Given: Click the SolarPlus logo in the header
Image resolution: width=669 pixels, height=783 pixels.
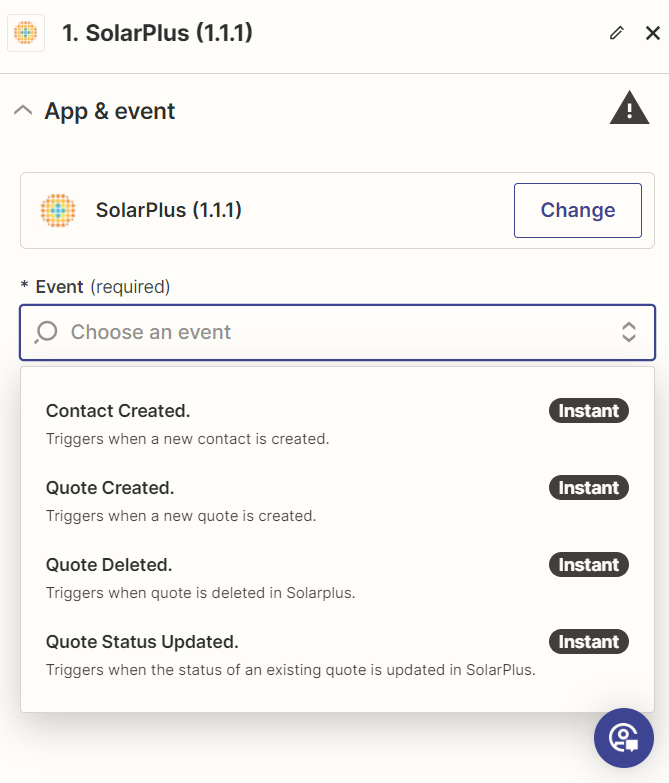Looking at the screenshot, I should (x=26, y=33).
